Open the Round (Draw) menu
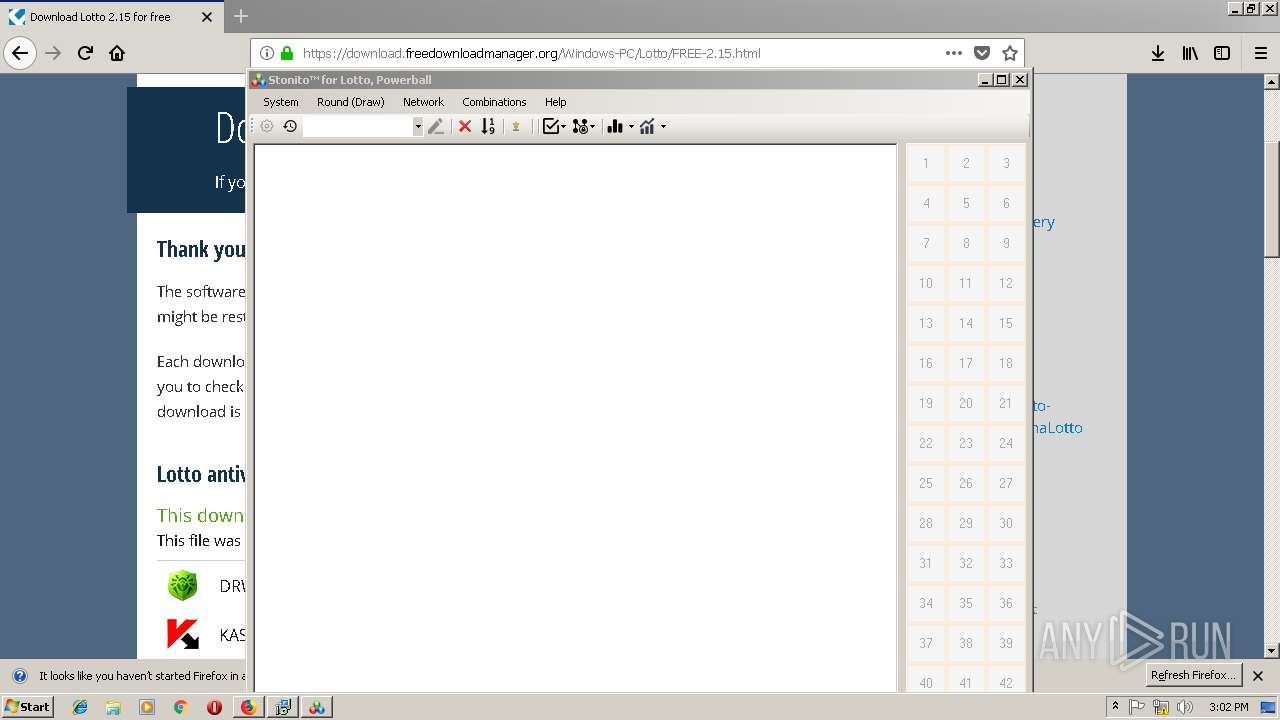 (x=351, y=102)
